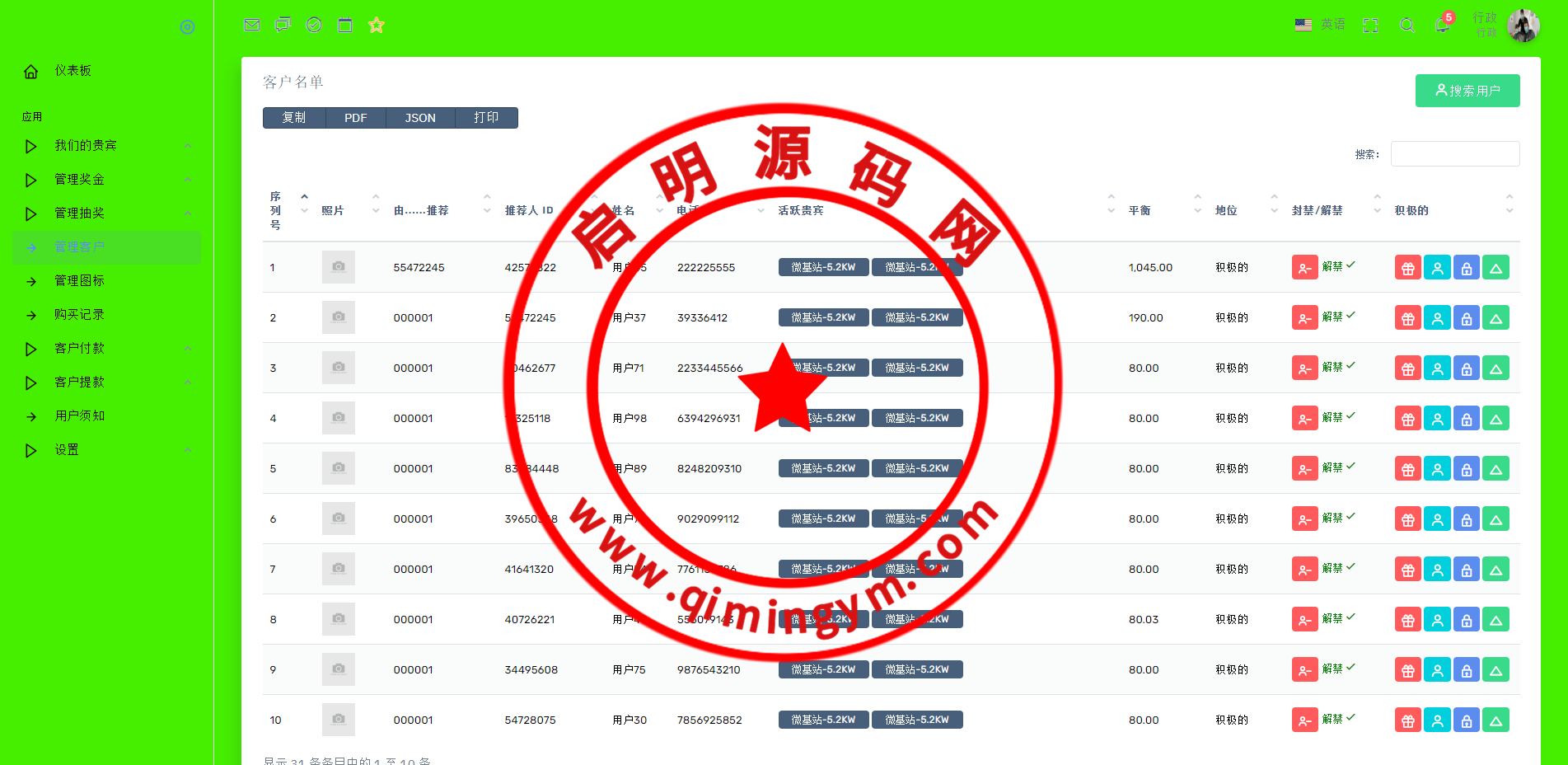Open the 英语 language dropdown
Screen dimensions: 1568x765
click(x=1320, y=25)
